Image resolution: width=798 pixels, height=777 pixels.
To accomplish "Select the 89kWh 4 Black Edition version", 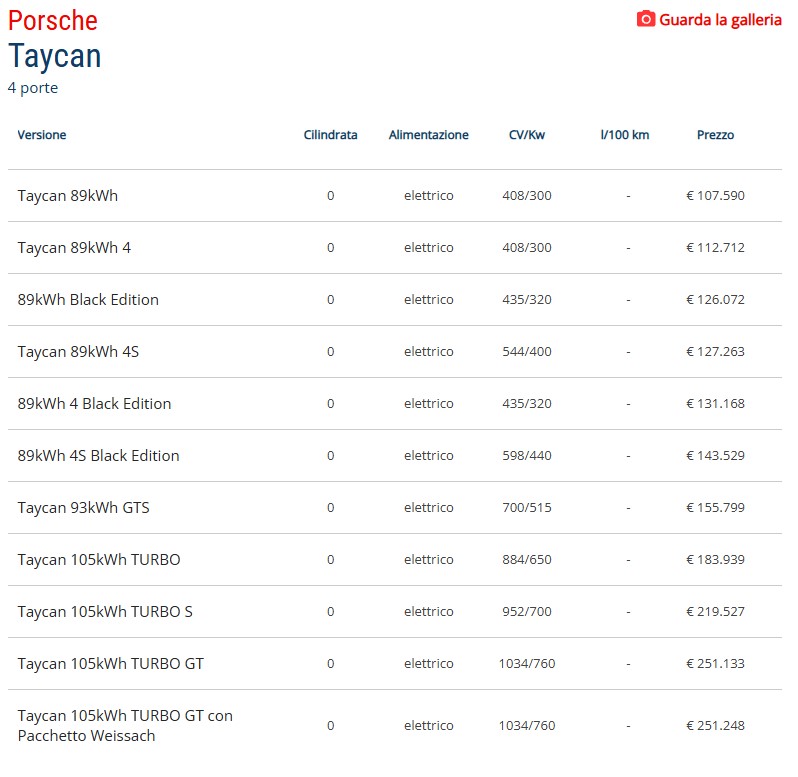I will coord(94,404).
